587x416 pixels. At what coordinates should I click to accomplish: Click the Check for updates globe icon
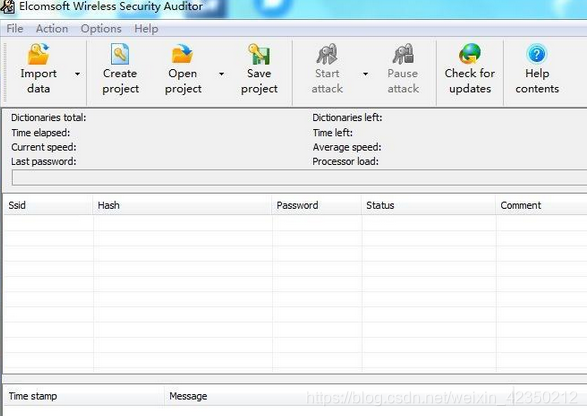(x=470, y=54)
